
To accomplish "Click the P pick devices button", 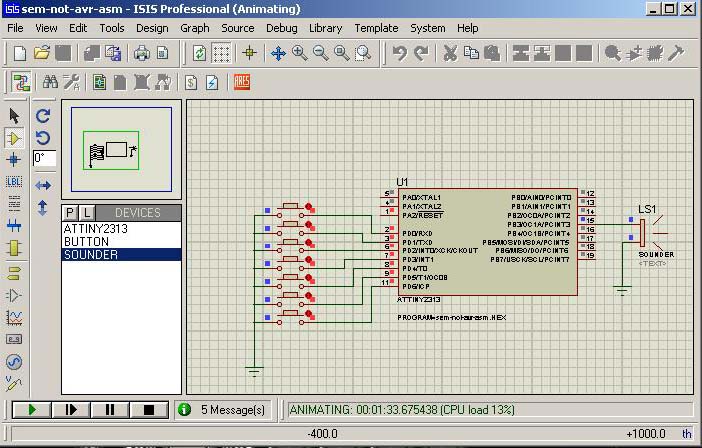I will [x=70, y=213].
